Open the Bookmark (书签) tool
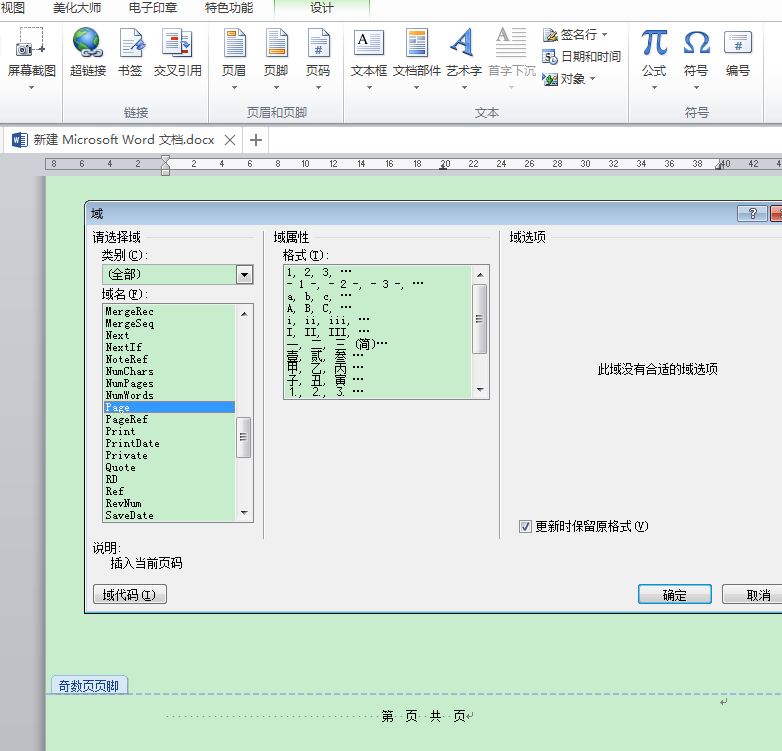 coord(131,42)
